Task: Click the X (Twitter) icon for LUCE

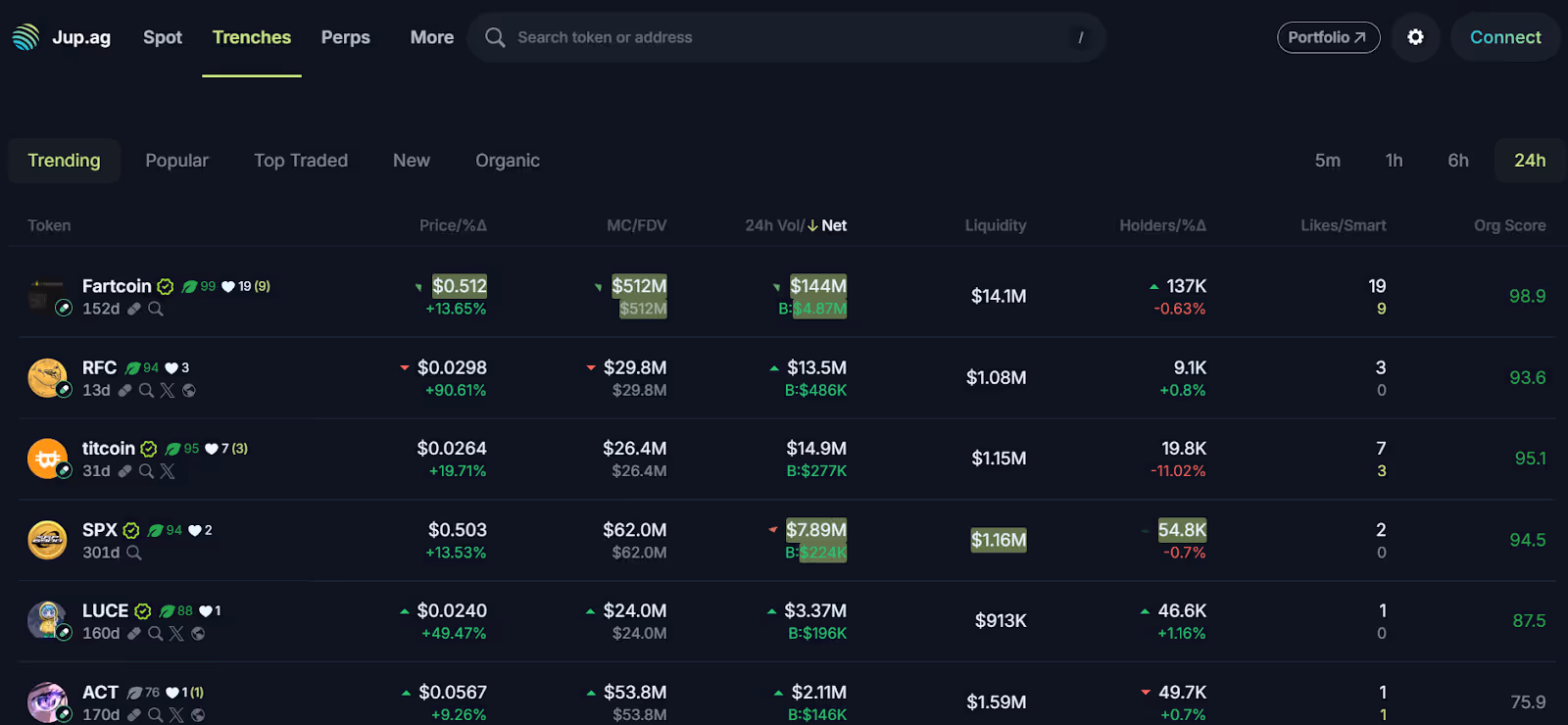Action: coord(176,633)
